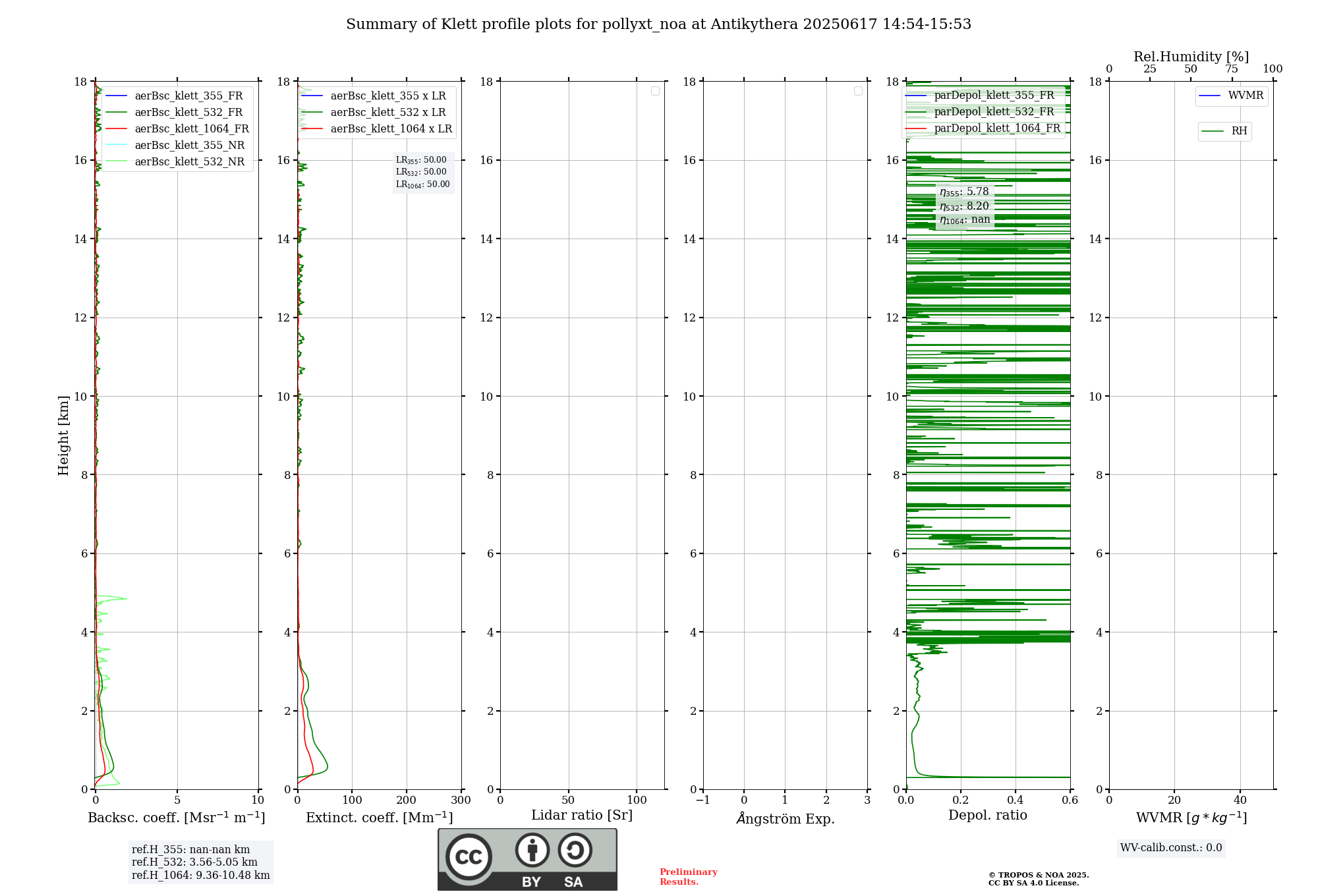Click legend entry aerBsc_klett_1064_FR

point(177,128)
